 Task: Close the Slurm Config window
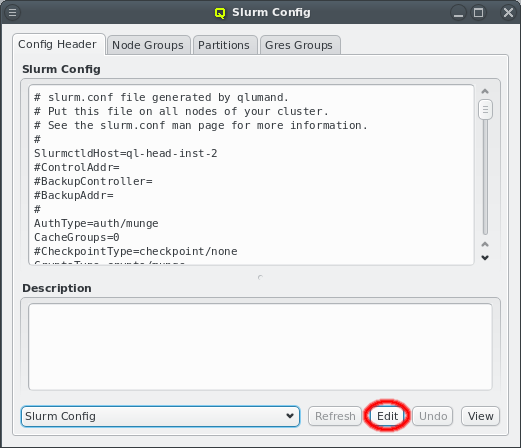[x=508, y=13]
